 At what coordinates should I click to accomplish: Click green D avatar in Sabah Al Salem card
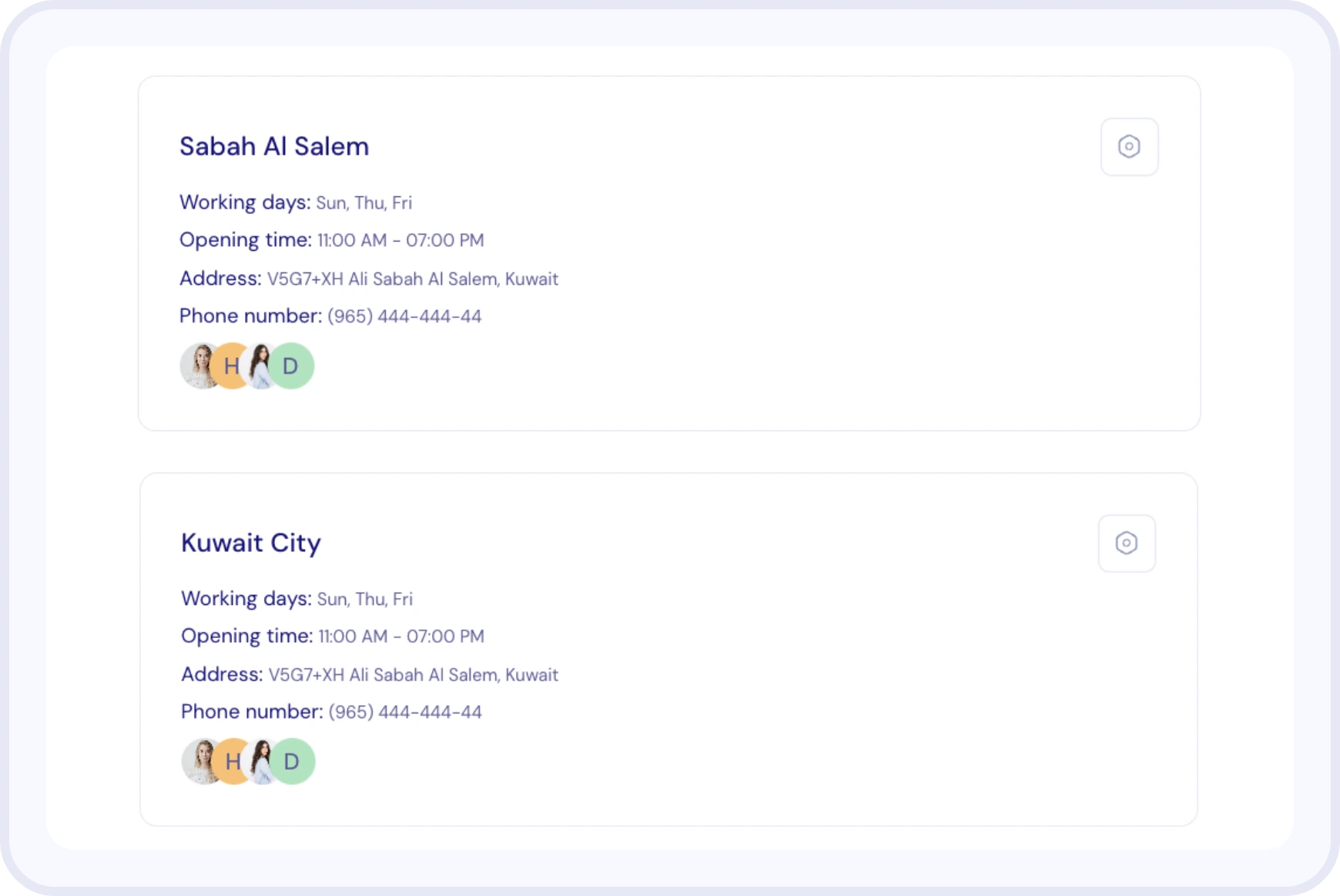coord(293,366)
